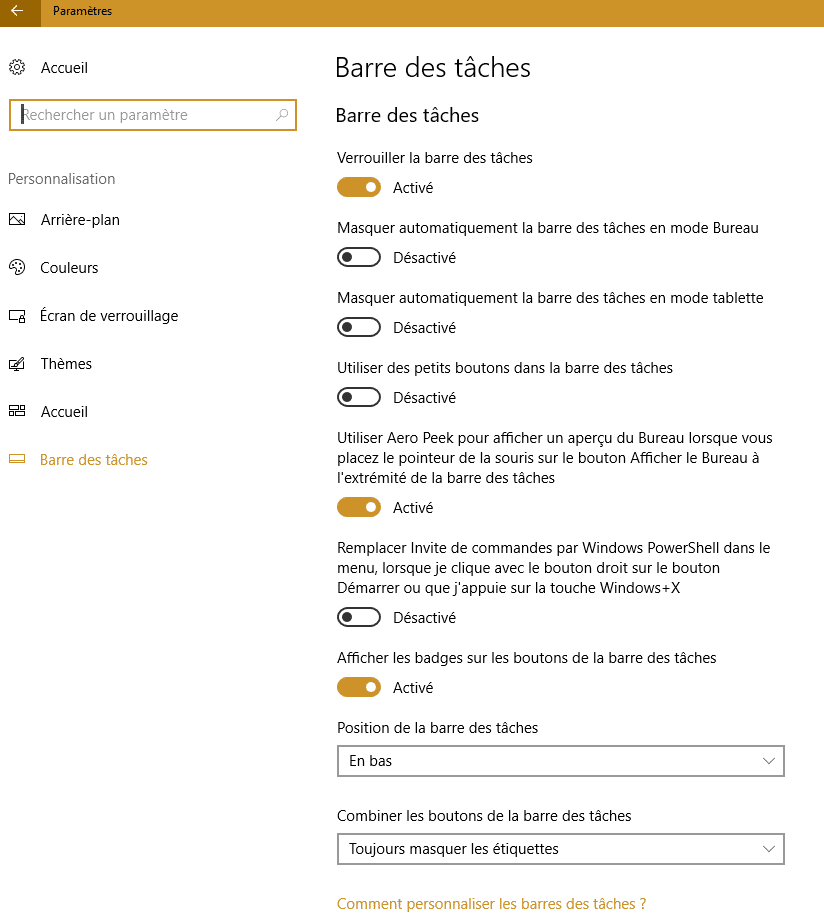Click the Barre des tâches sidebar icon
This screenshot has height=919, width=824.
tap(17, 460)
